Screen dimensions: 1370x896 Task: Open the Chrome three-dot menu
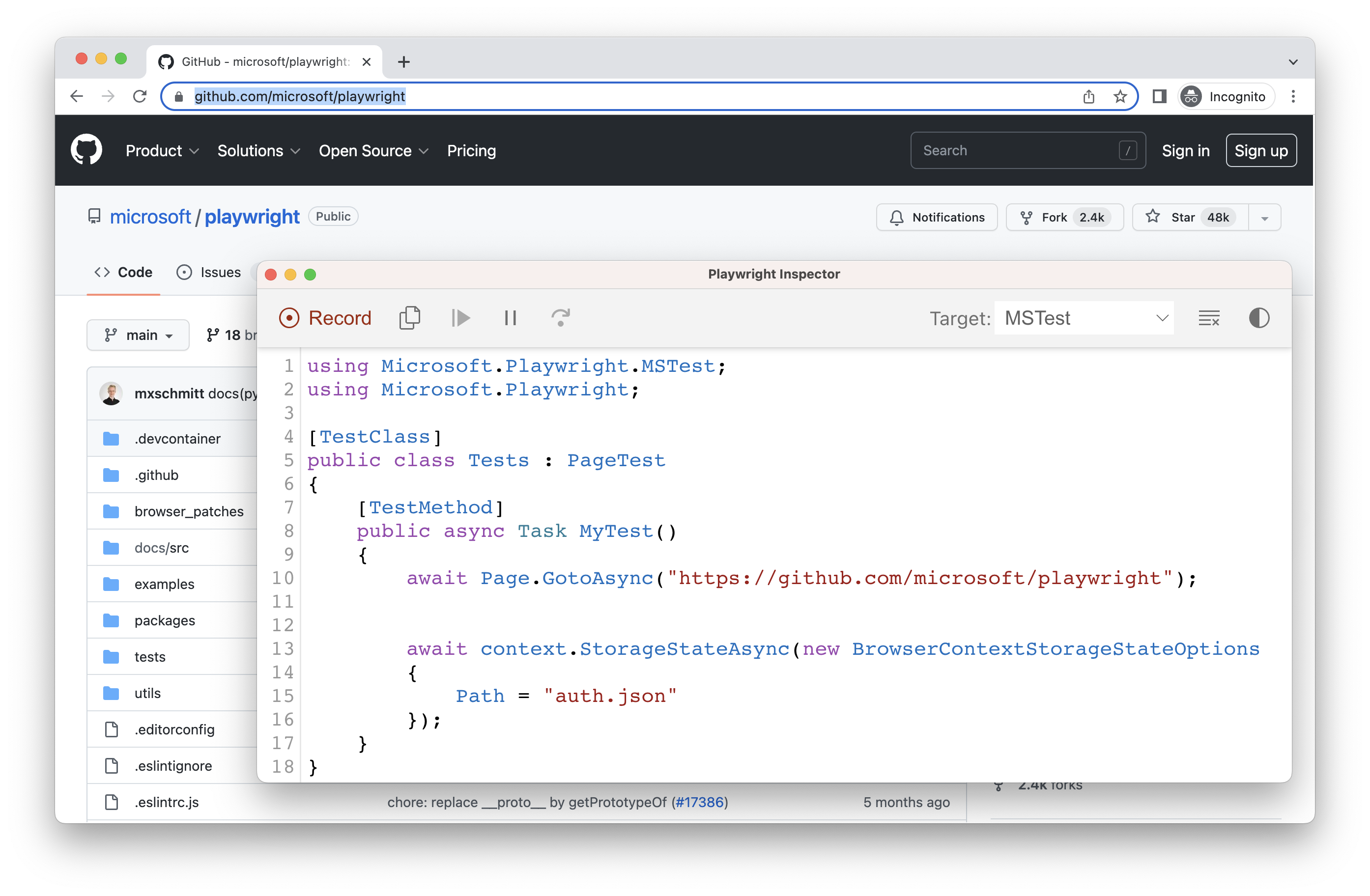click(1293, 96)
